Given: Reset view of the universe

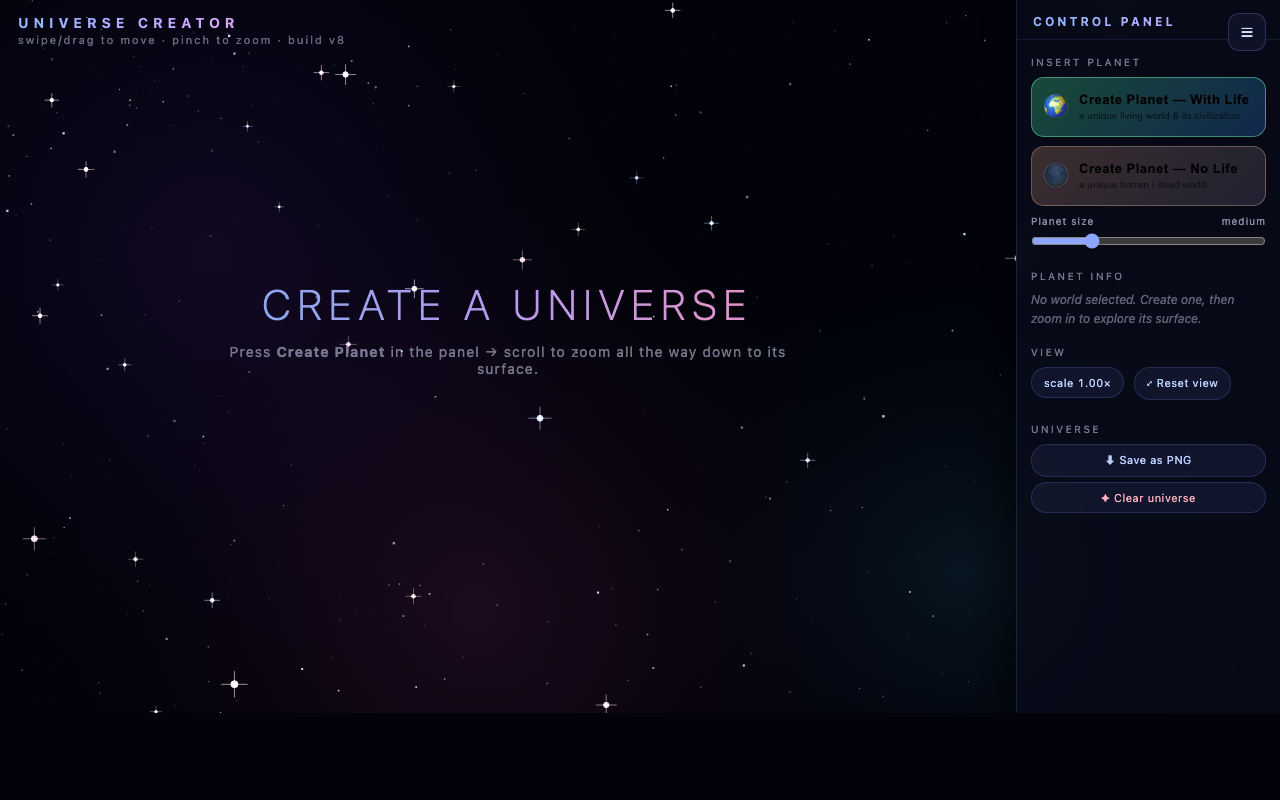Looking at the screenshot, I should click(1182, 383).
